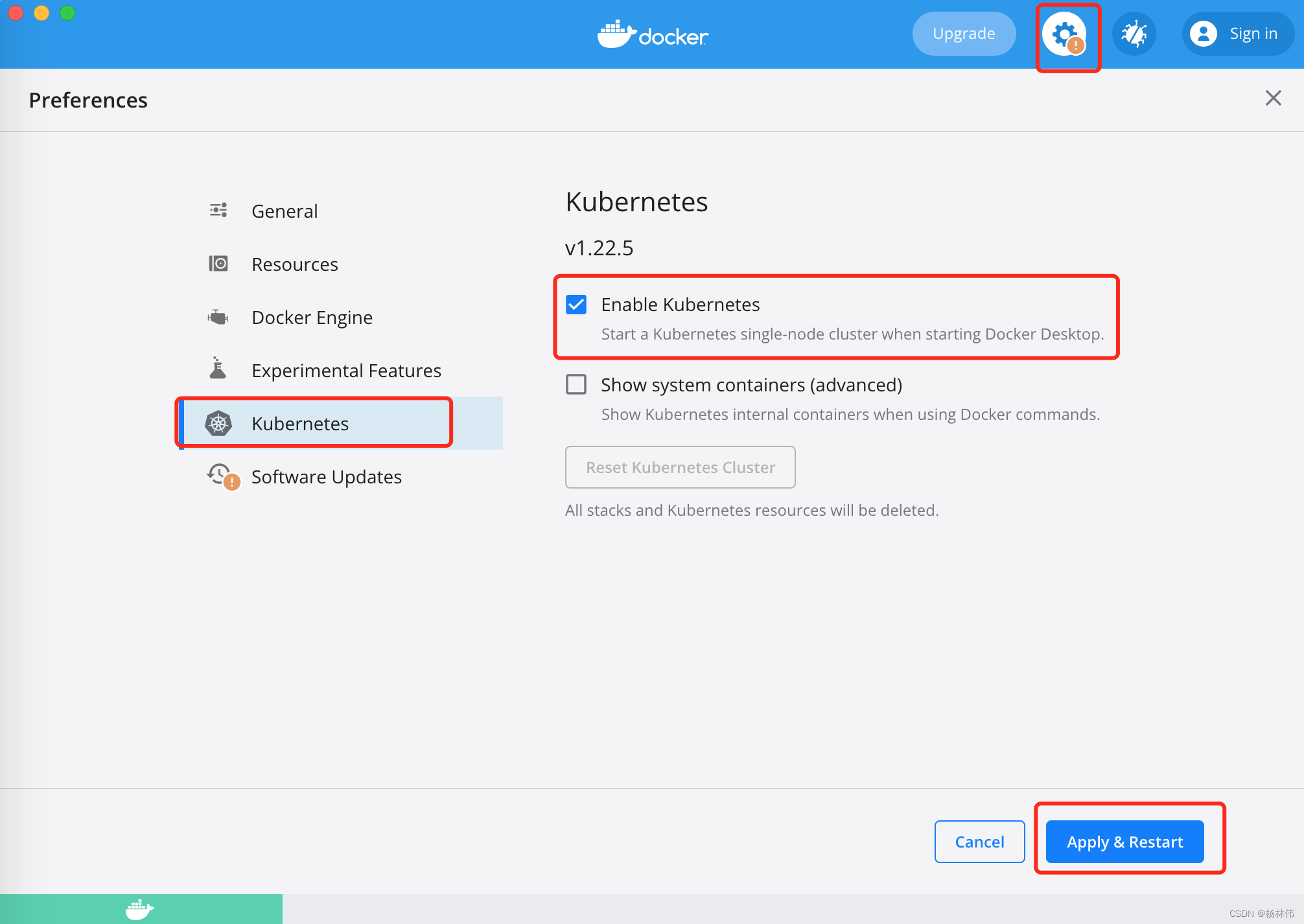Screen dimensions: 1304x924
Task: Click the Software Updates clock icon
Action: [x=219, y=476]
